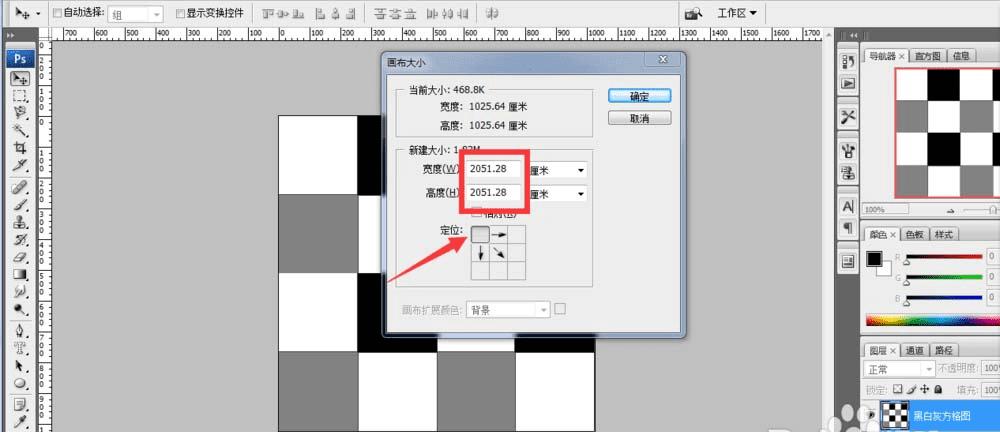Viewport: 1000px width, 432px height.
Task: Select the Lasso tool
Action: coord(20,113)
